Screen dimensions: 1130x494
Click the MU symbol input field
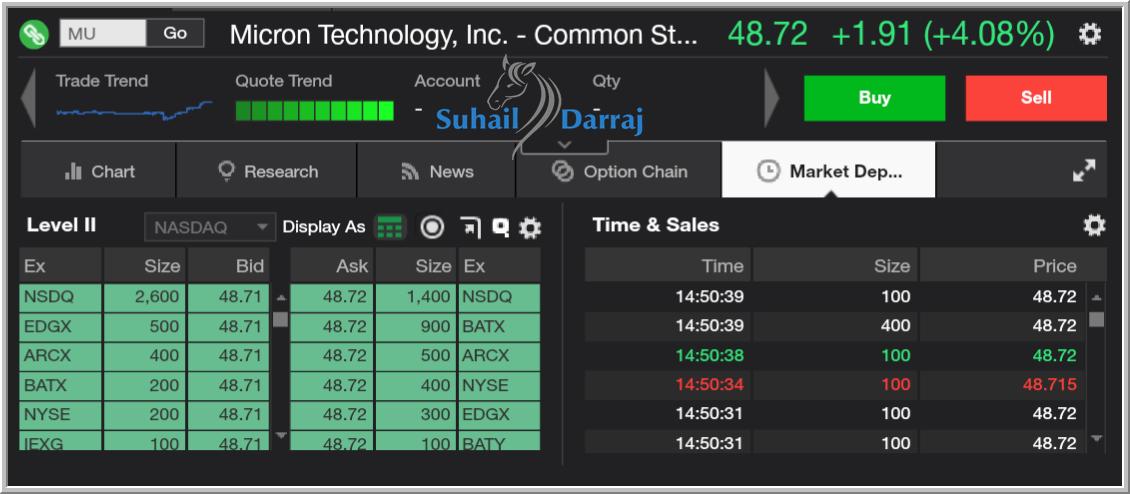pos(103,33)
